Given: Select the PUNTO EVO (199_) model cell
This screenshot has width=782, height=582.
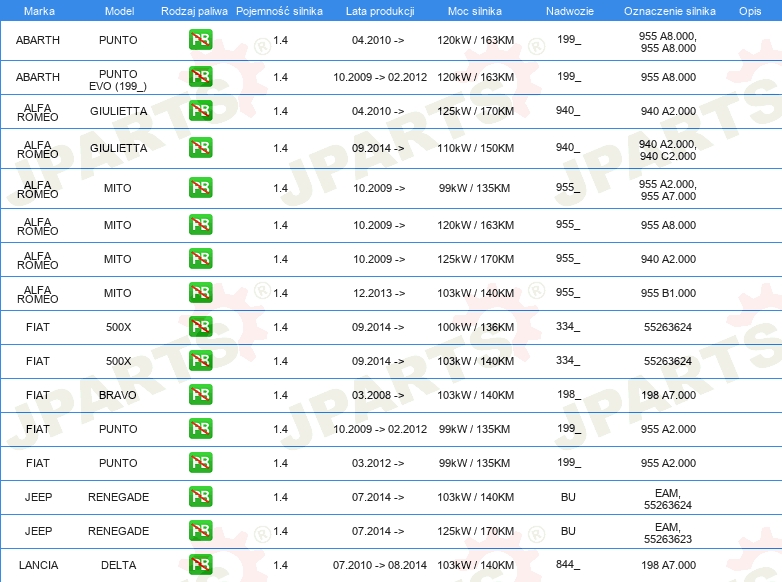Looking at the screenshot, I should 118,80.
